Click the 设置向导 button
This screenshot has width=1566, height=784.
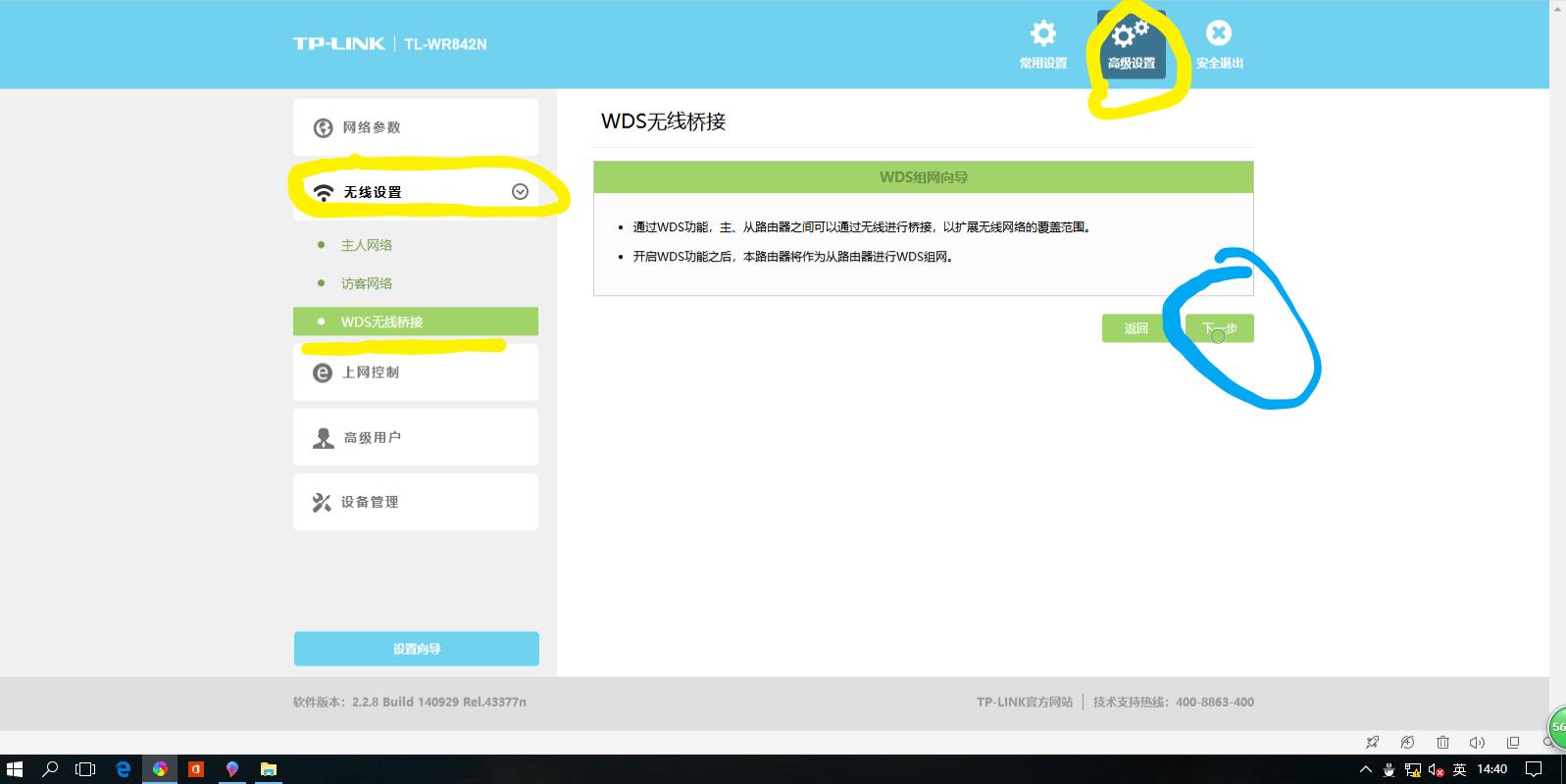point(417,649)
